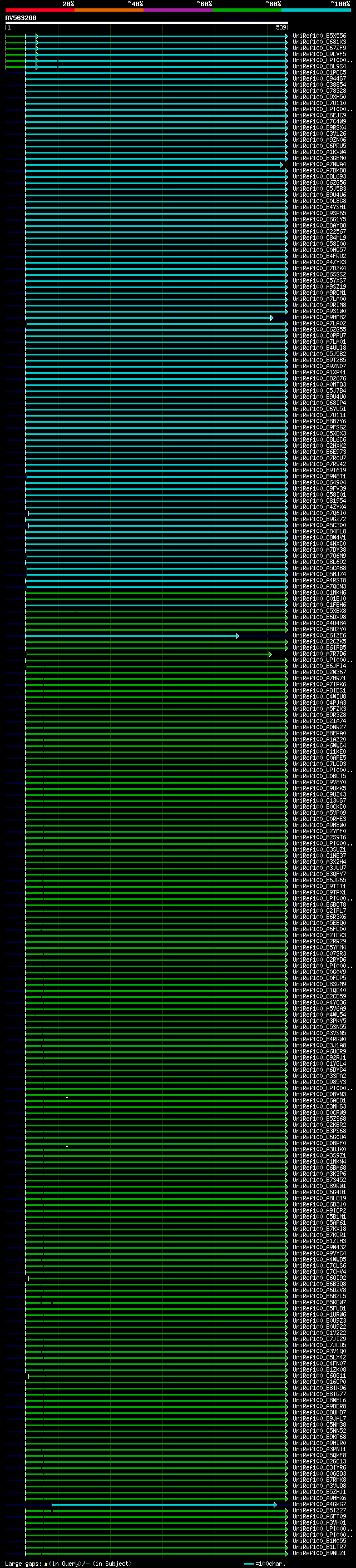Click the 539 query length marker
The image size is (356, 1568).
tap(280, 27)
